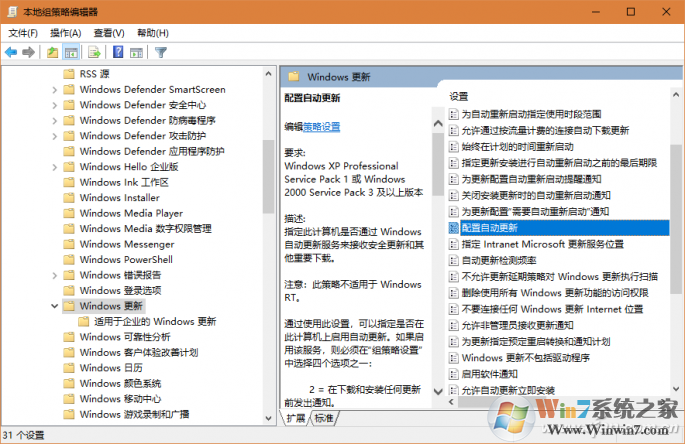Collapse the Windows 更新 tree node

pyautogui.click(x=54, y=306)
